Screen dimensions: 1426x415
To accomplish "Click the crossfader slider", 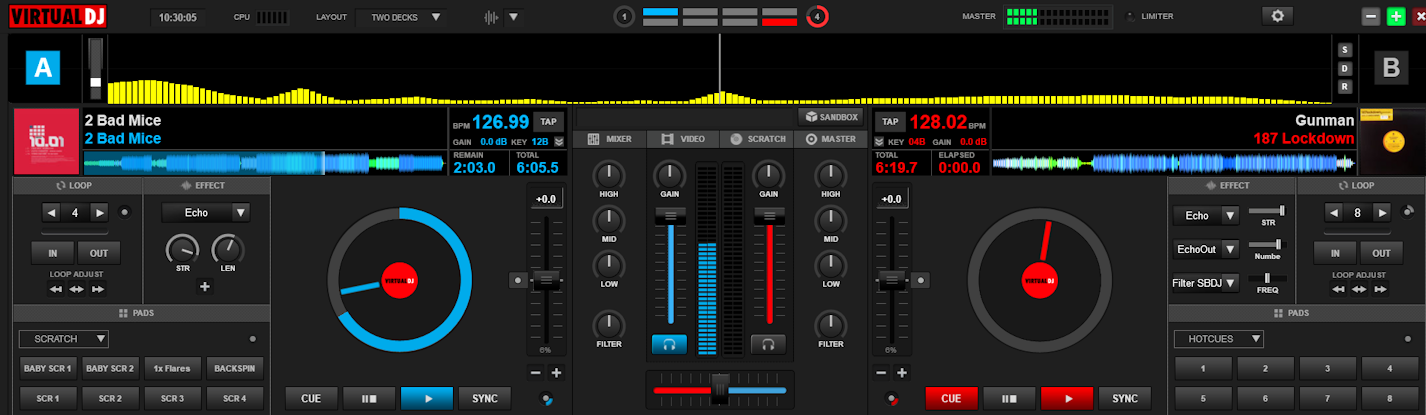I will [x=720, y=389].
